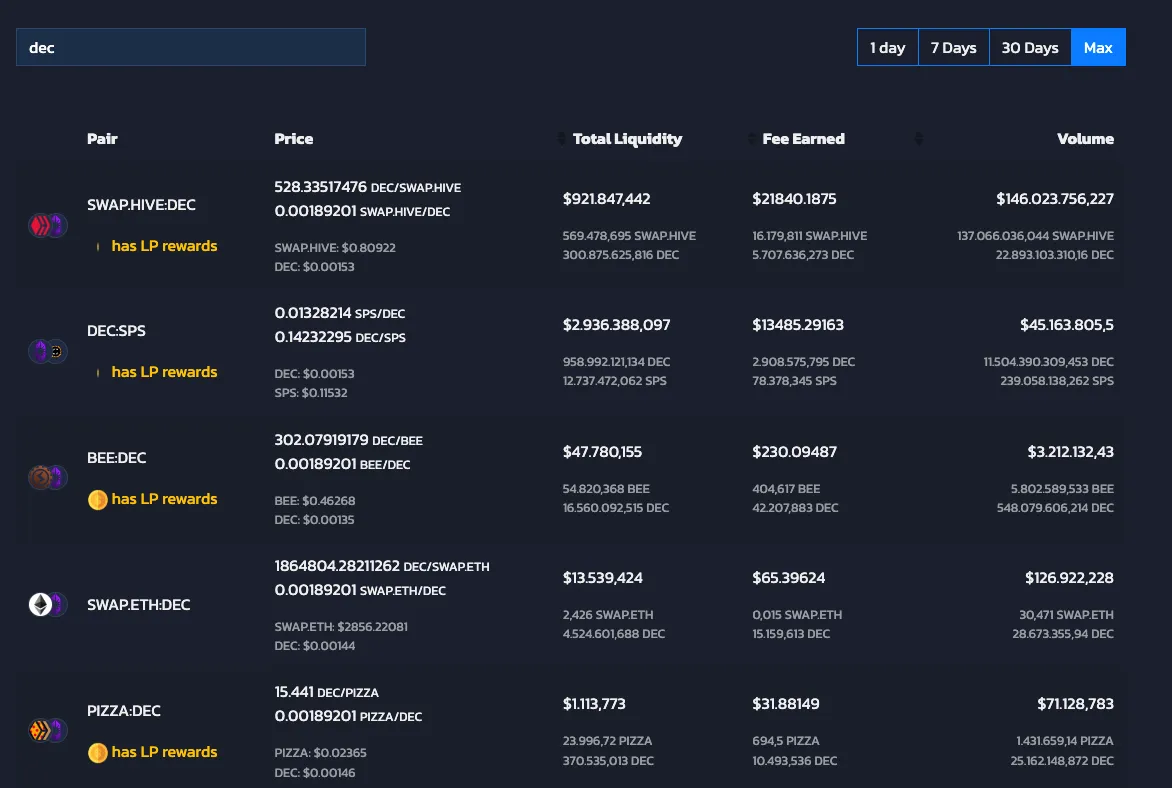Viewport: 1172px width, 788px height.
Task: Open the PIZZA:DEC pair
Action: coord(123,710)
